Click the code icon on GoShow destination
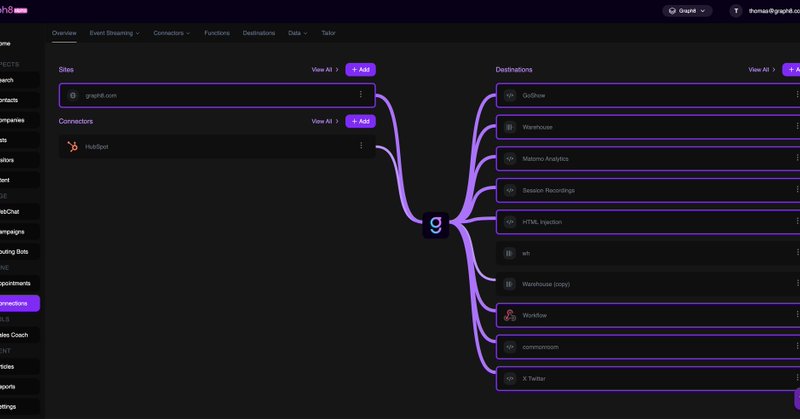The image size is (800, 419). click(509, 95)
